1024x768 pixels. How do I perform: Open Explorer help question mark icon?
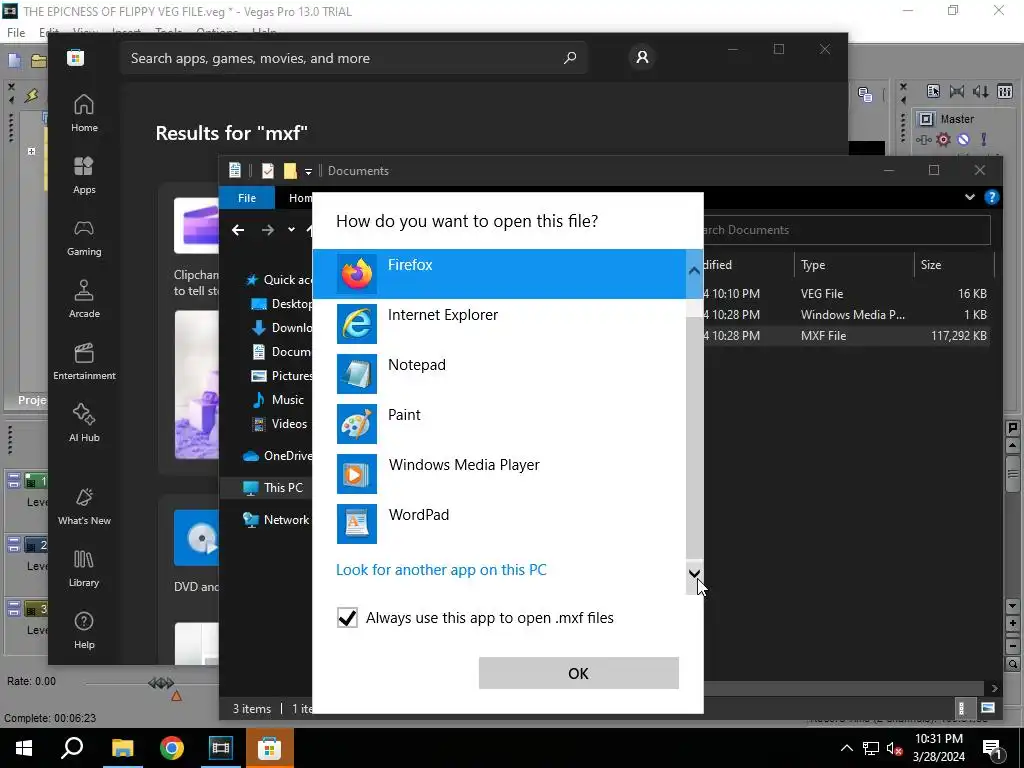pyautogui.click(x=991, y=197)
